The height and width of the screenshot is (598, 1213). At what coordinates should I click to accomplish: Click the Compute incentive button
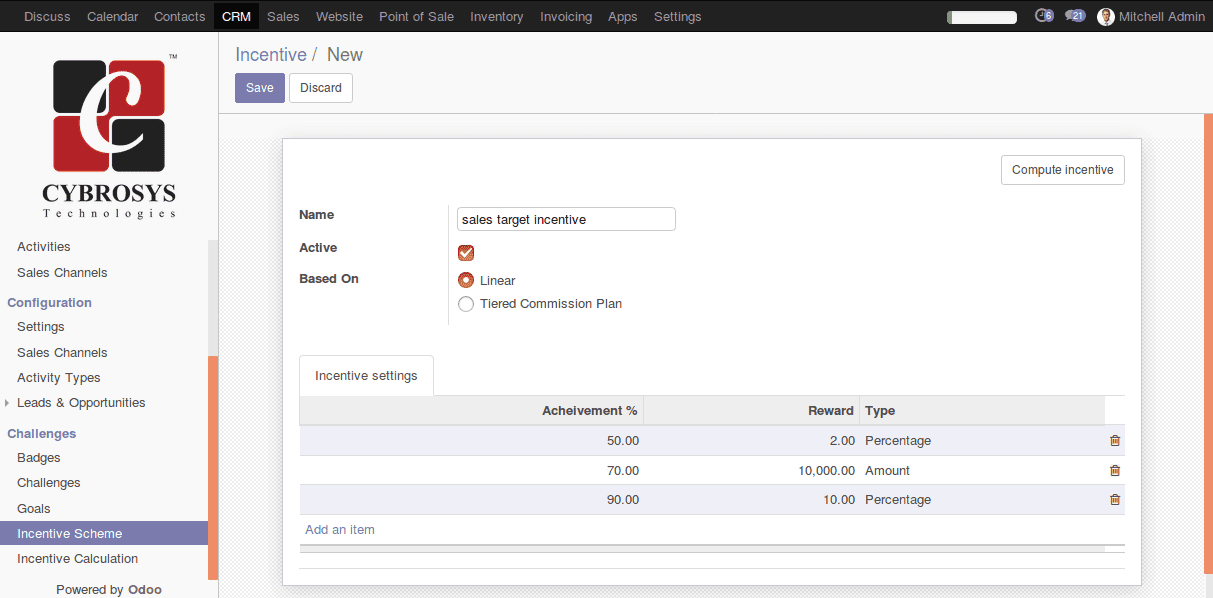[x=1062, y=170]
